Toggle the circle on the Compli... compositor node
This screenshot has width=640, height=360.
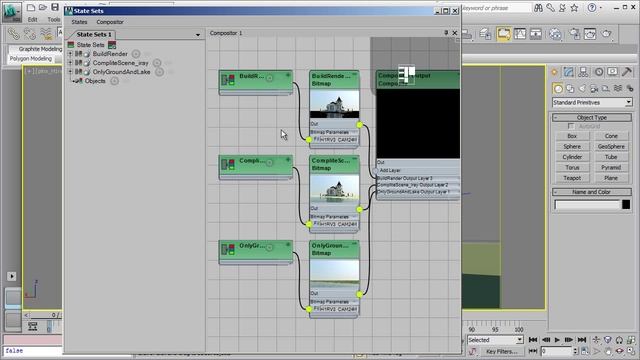(269, 162)
